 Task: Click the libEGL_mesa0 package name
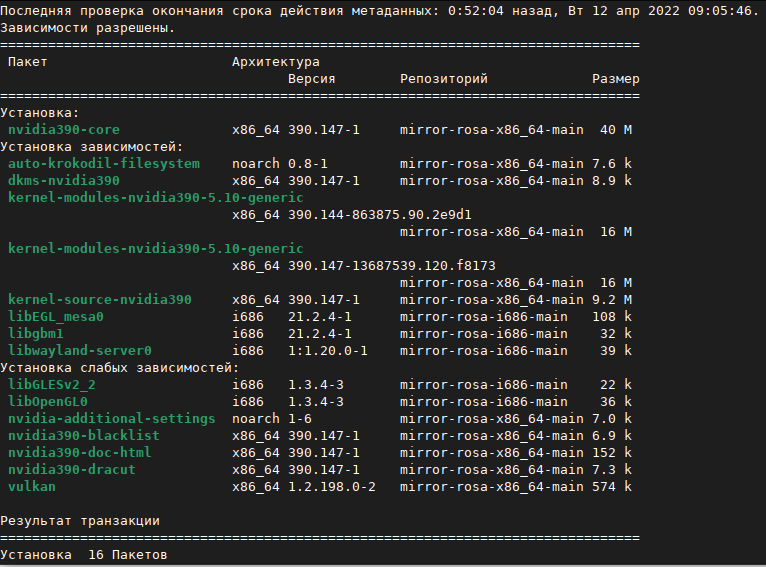pos(55,317)
